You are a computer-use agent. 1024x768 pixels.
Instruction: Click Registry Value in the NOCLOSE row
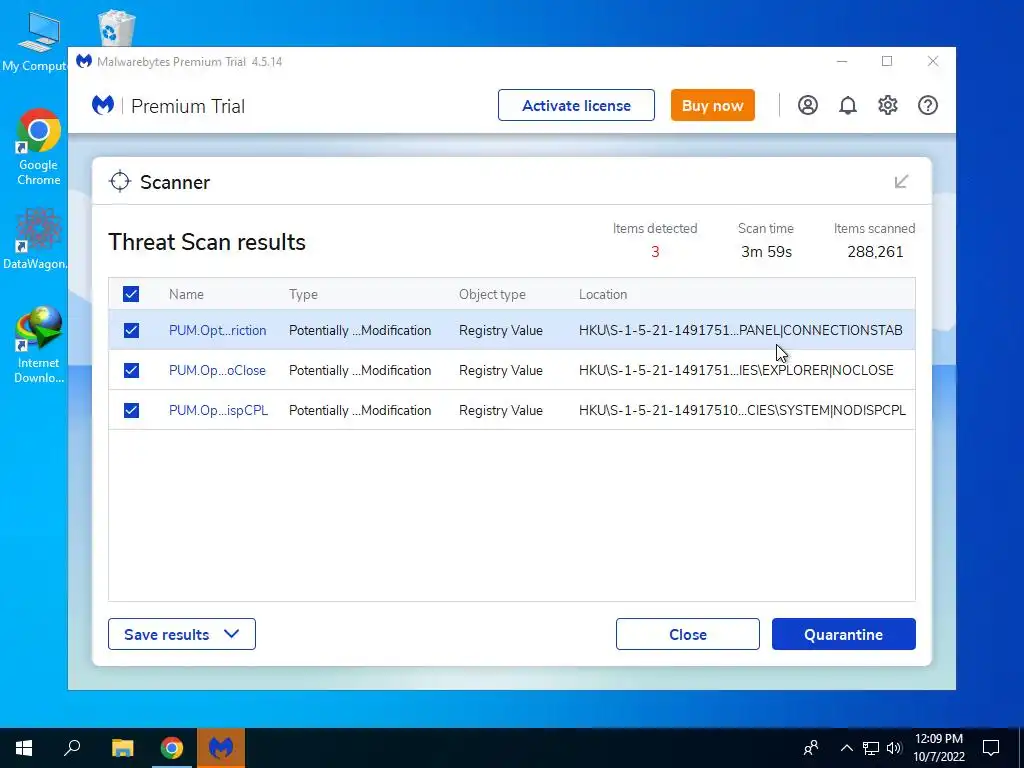[x=501, y=370]
